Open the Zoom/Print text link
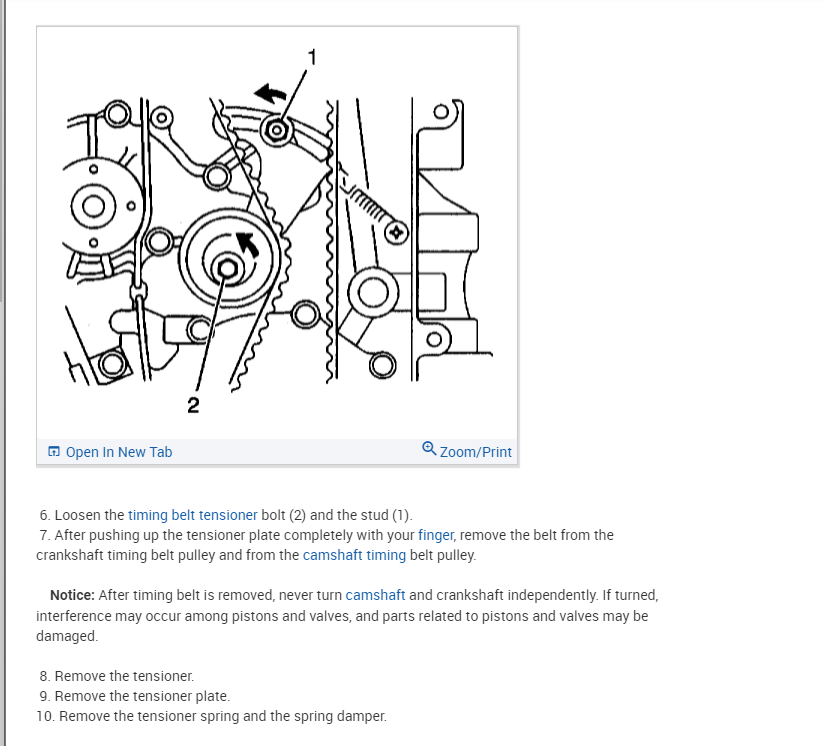Viewport: 822px width, 746px height. [475, 452]
